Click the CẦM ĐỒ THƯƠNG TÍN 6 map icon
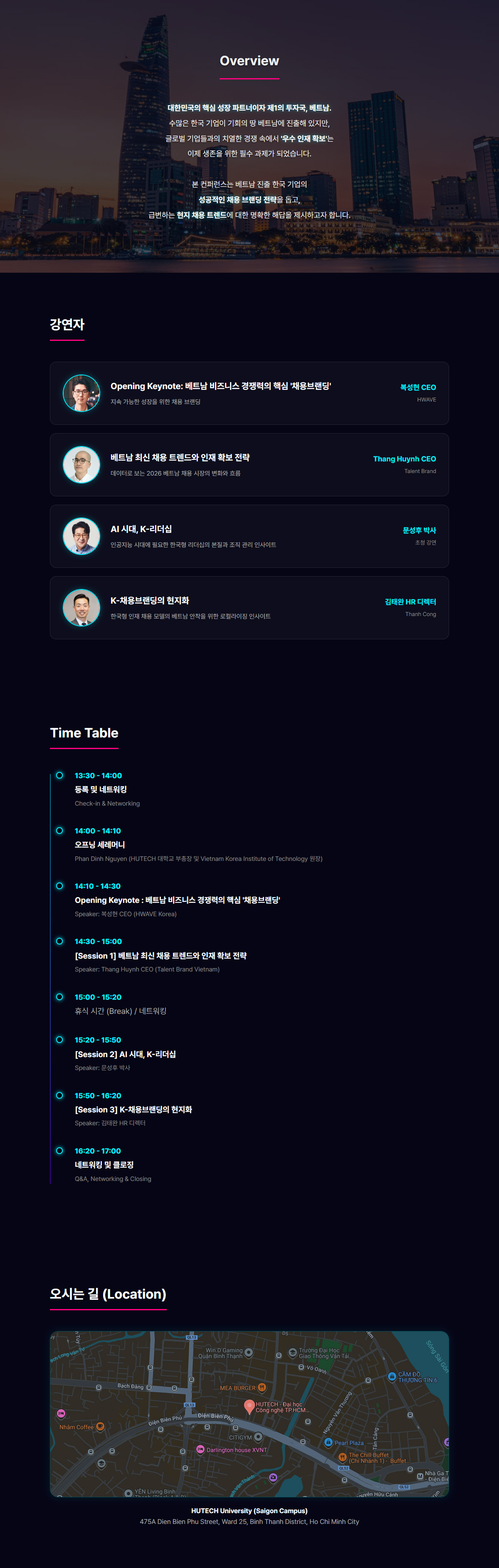Screen dimensions: 499x1568 (x=392, y=1376)
